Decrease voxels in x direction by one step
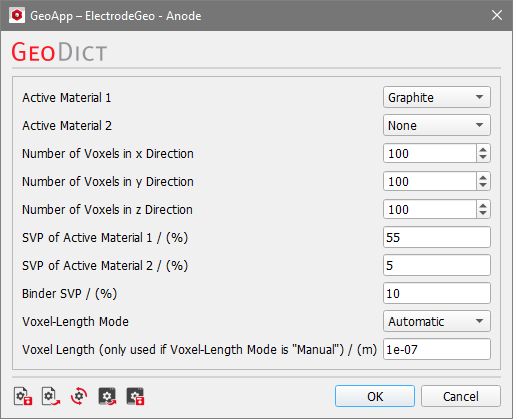The width and height of the screenshot is (513, 419). pos(483,157)
